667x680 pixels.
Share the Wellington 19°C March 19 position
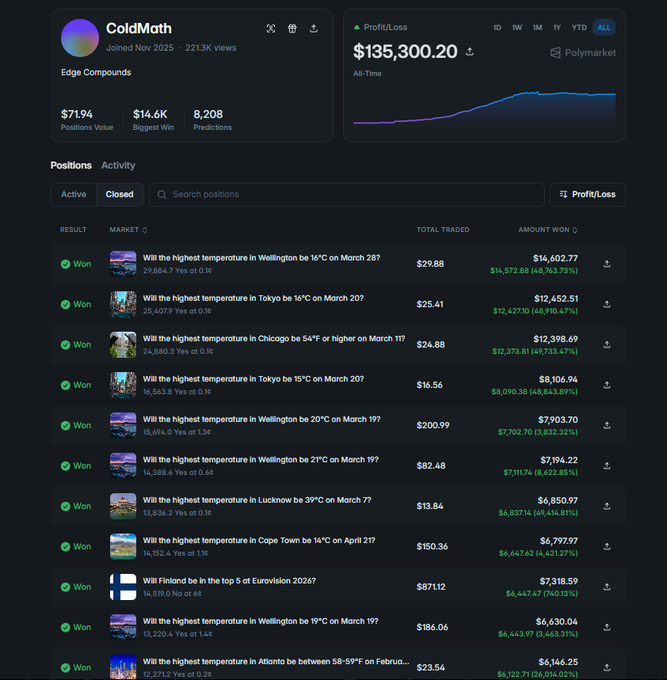coord(607,627)
